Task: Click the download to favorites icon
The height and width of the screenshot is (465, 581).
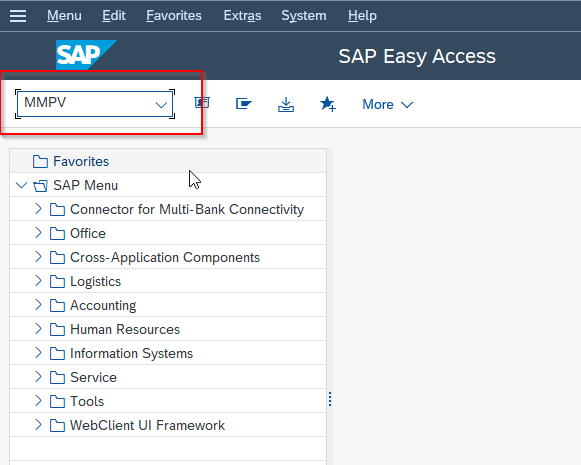Action: click(x=286, y=104)
